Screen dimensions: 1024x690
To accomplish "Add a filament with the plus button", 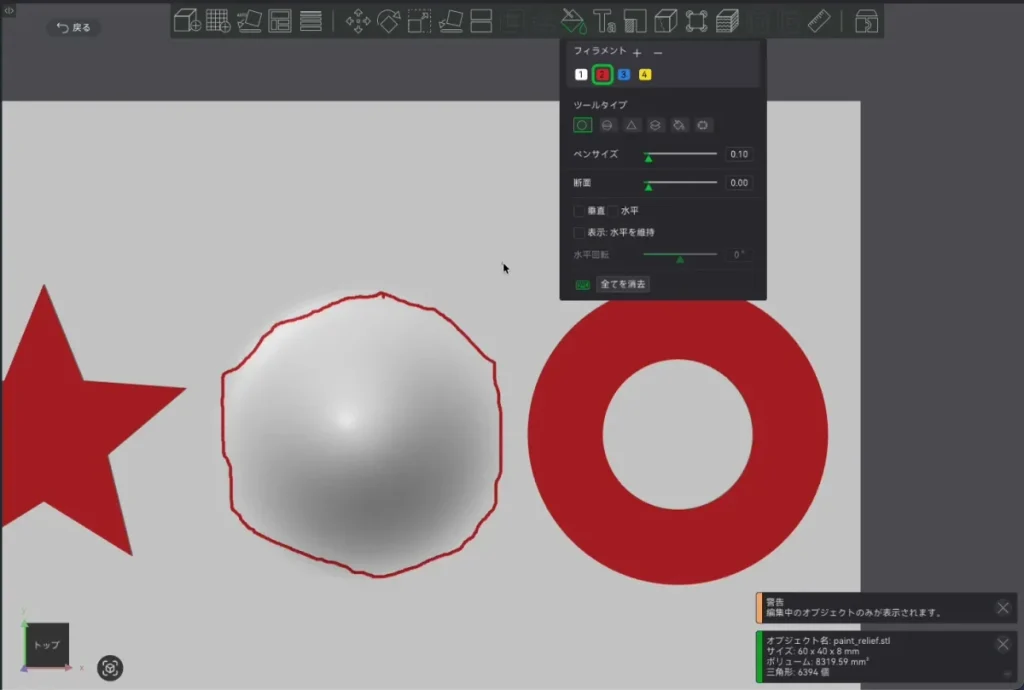I will click(637, 53).
